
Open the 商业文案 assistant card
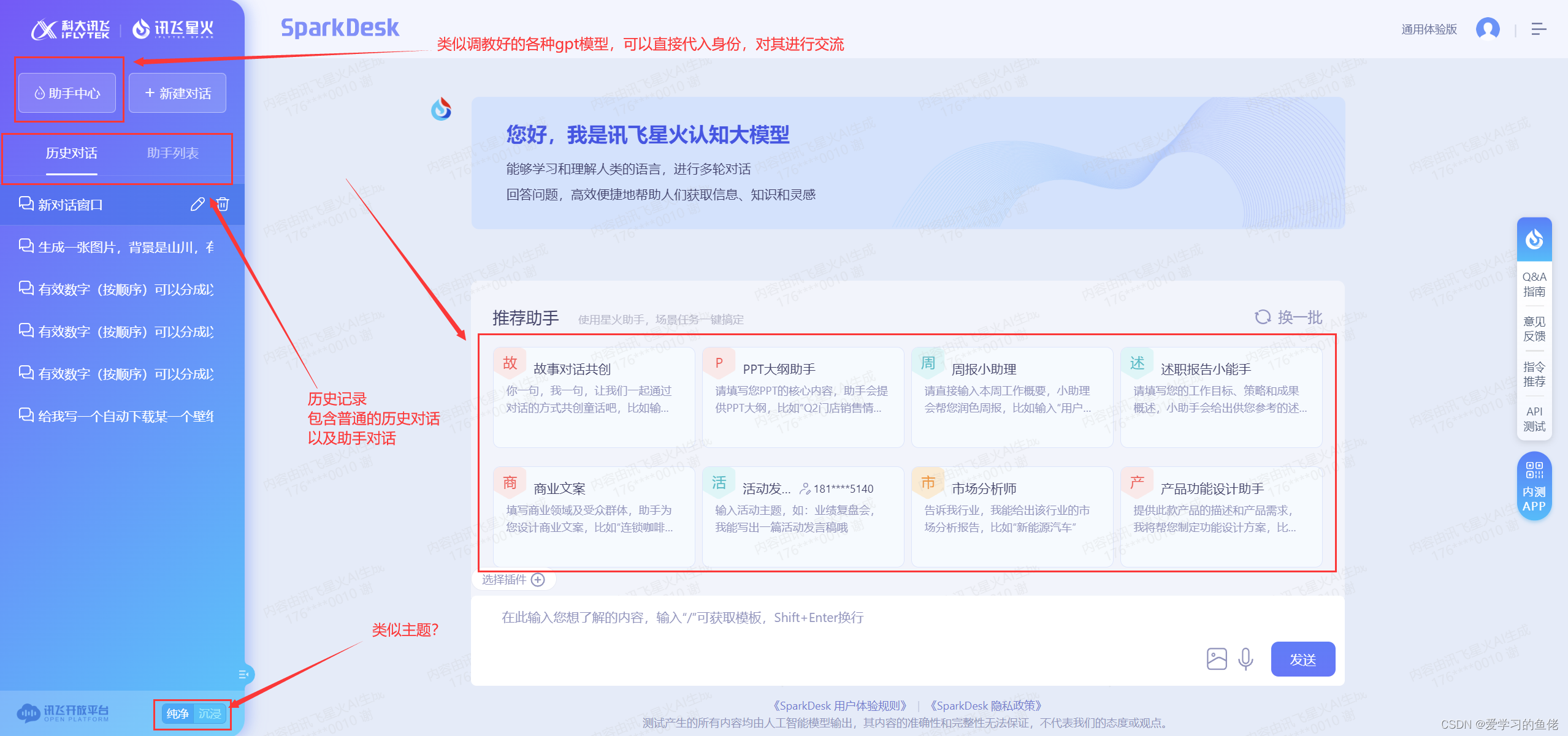[594, 517]
